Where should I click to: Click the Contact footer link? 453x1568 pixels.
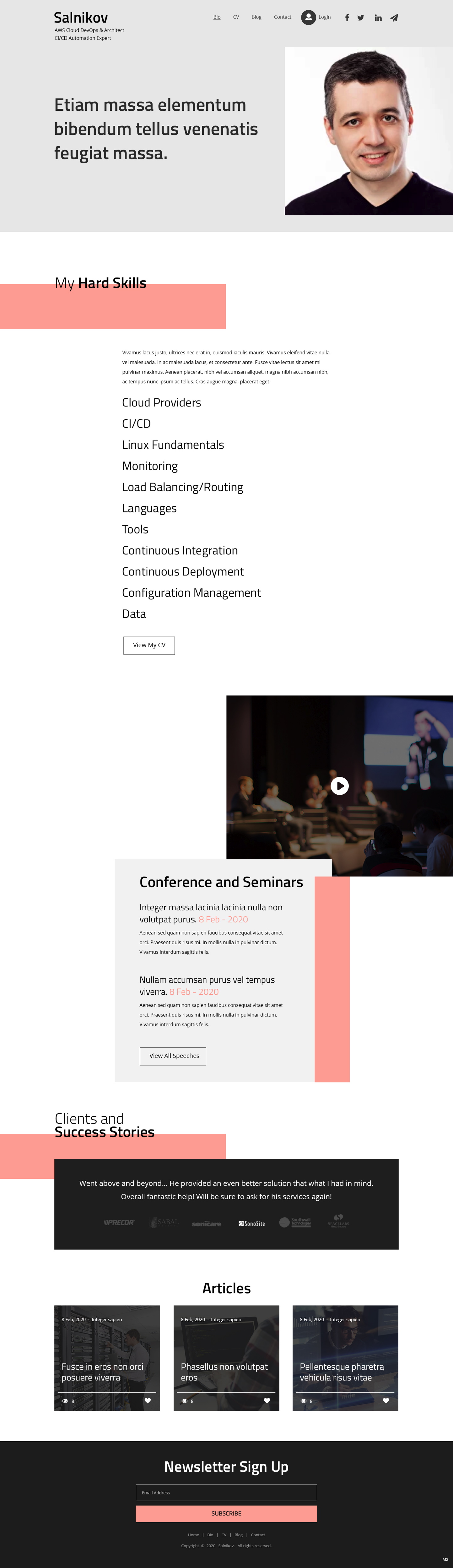click(x=258, y=1534)
